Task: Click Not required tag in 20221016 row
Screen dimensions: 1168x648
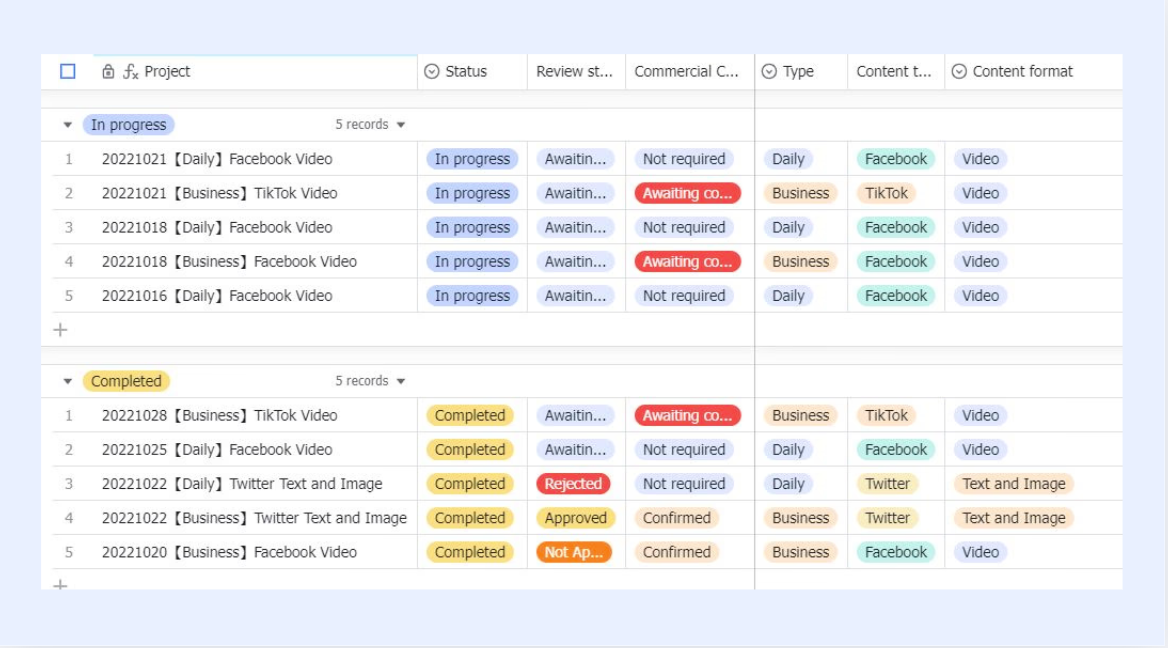Action: tap(684, 296)
